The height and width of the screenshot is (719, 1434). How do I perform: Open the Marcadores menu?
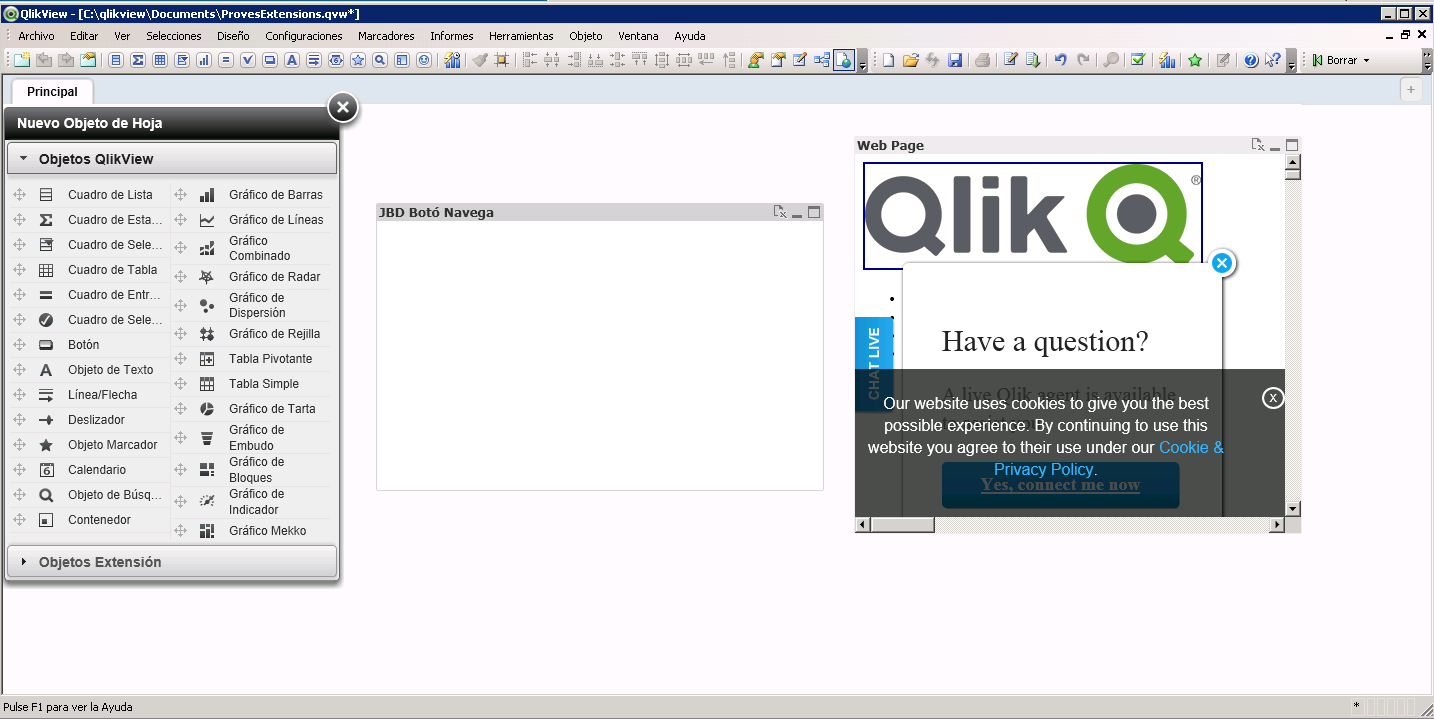click(386, 36)
